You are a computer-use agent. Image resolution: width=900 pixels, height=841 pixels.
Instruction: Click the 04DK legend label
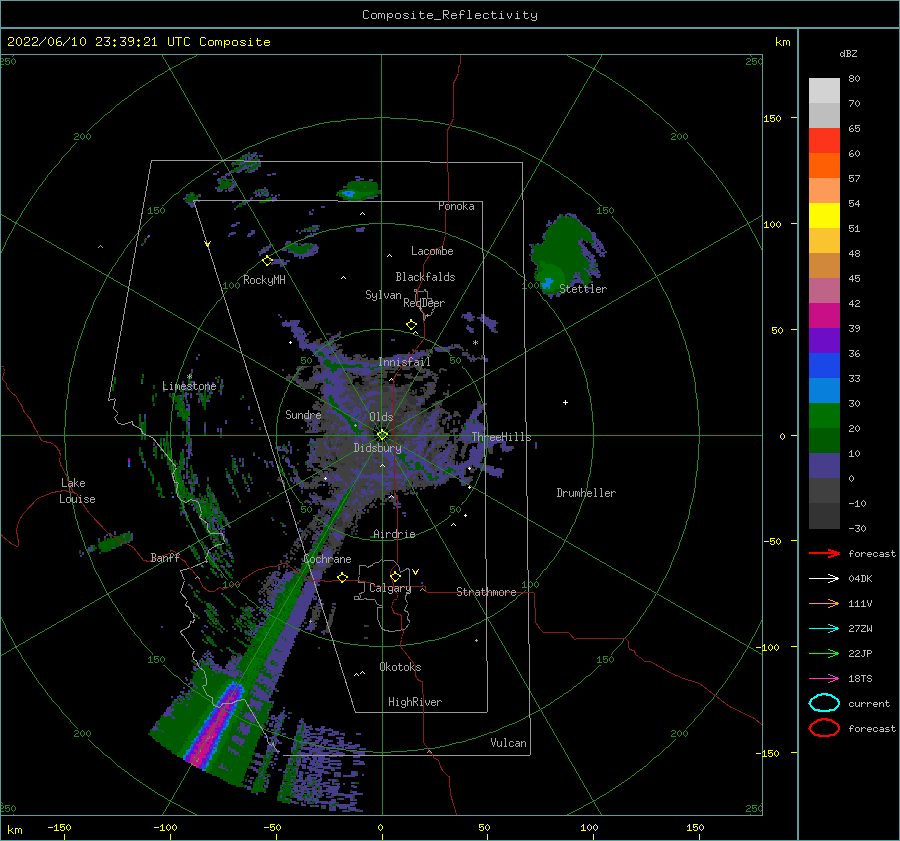tap(860, 579)
